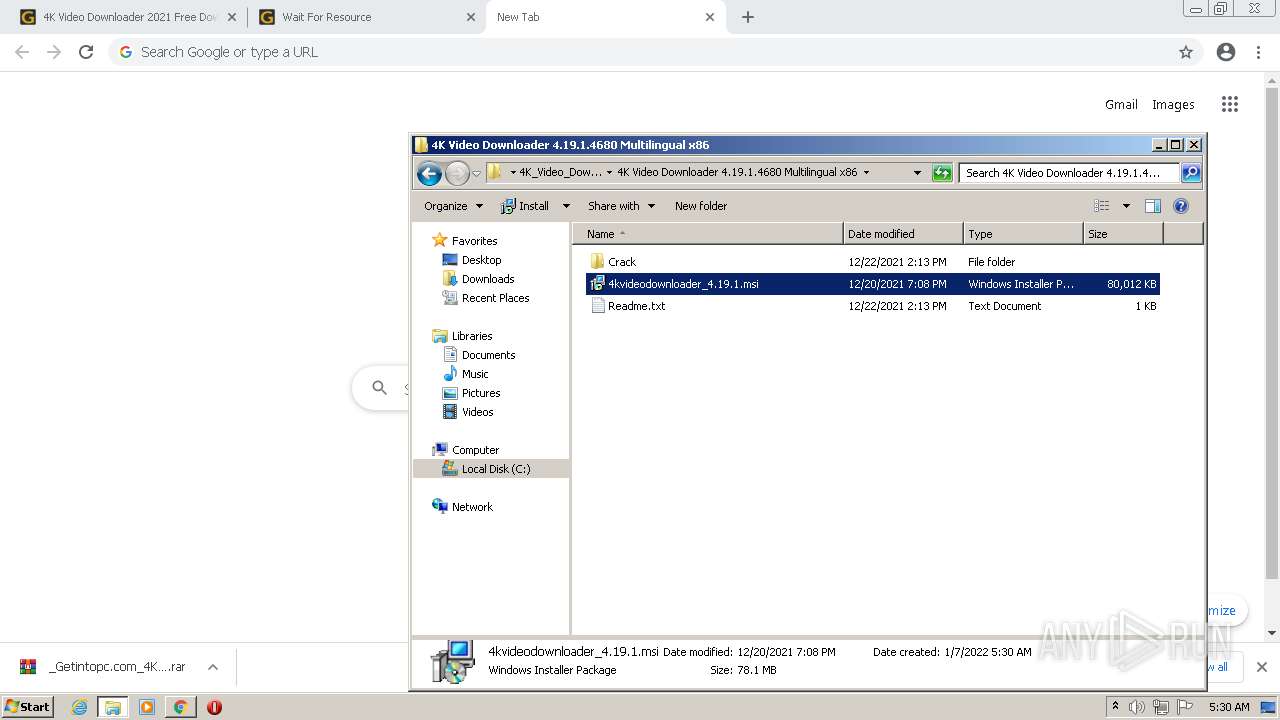Open Documents library
Image resolution: width=1280 pixels, height=720 pixels.
click(488, 355)
